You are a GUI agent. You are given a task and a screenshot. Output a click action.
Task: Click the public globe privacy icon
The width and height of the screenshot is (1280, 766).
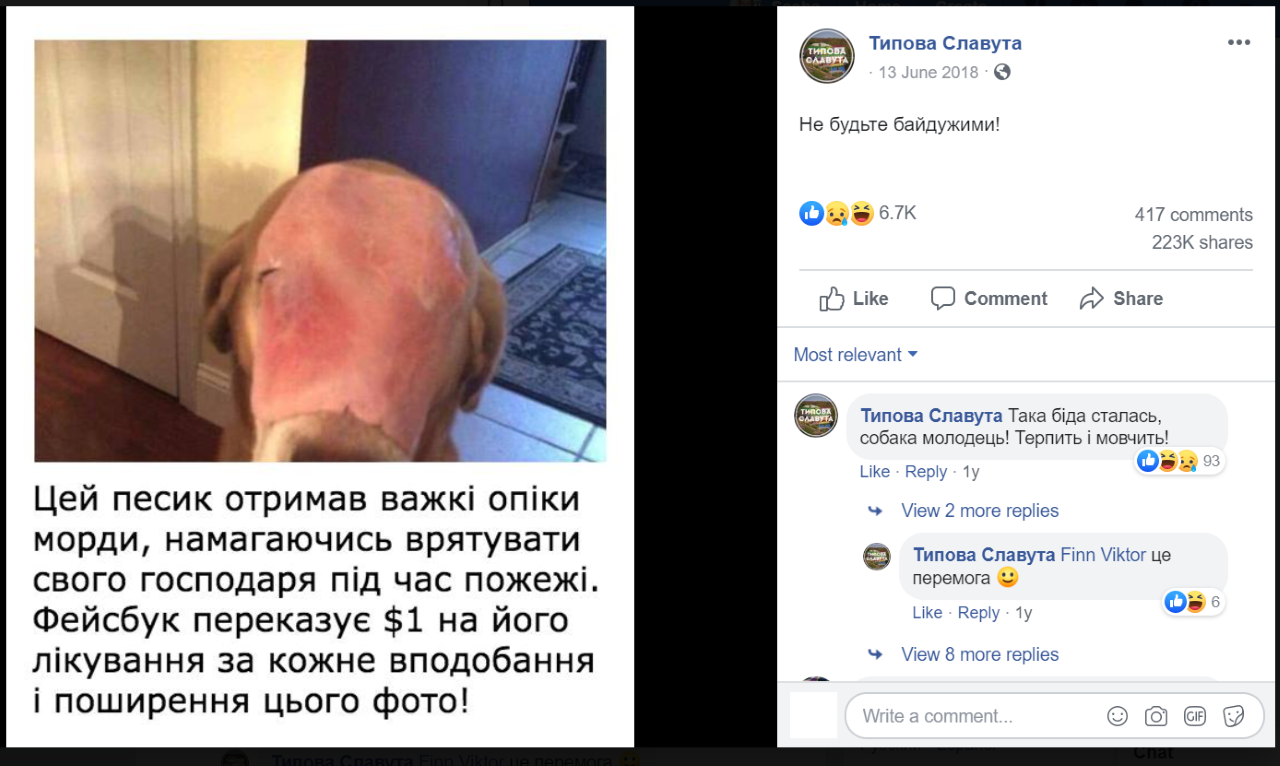tap(1002, 72)
